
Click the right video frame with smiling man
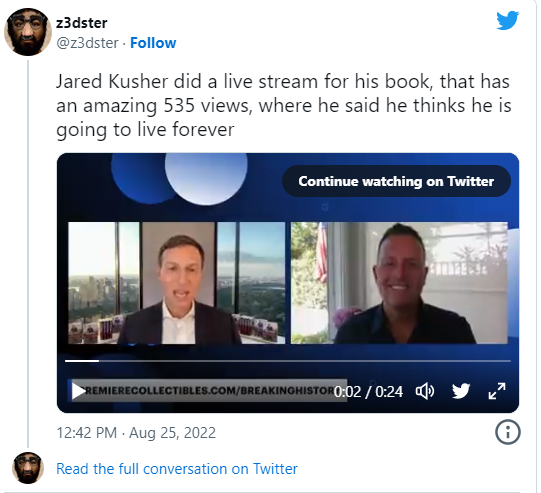(x=399, y=283)
